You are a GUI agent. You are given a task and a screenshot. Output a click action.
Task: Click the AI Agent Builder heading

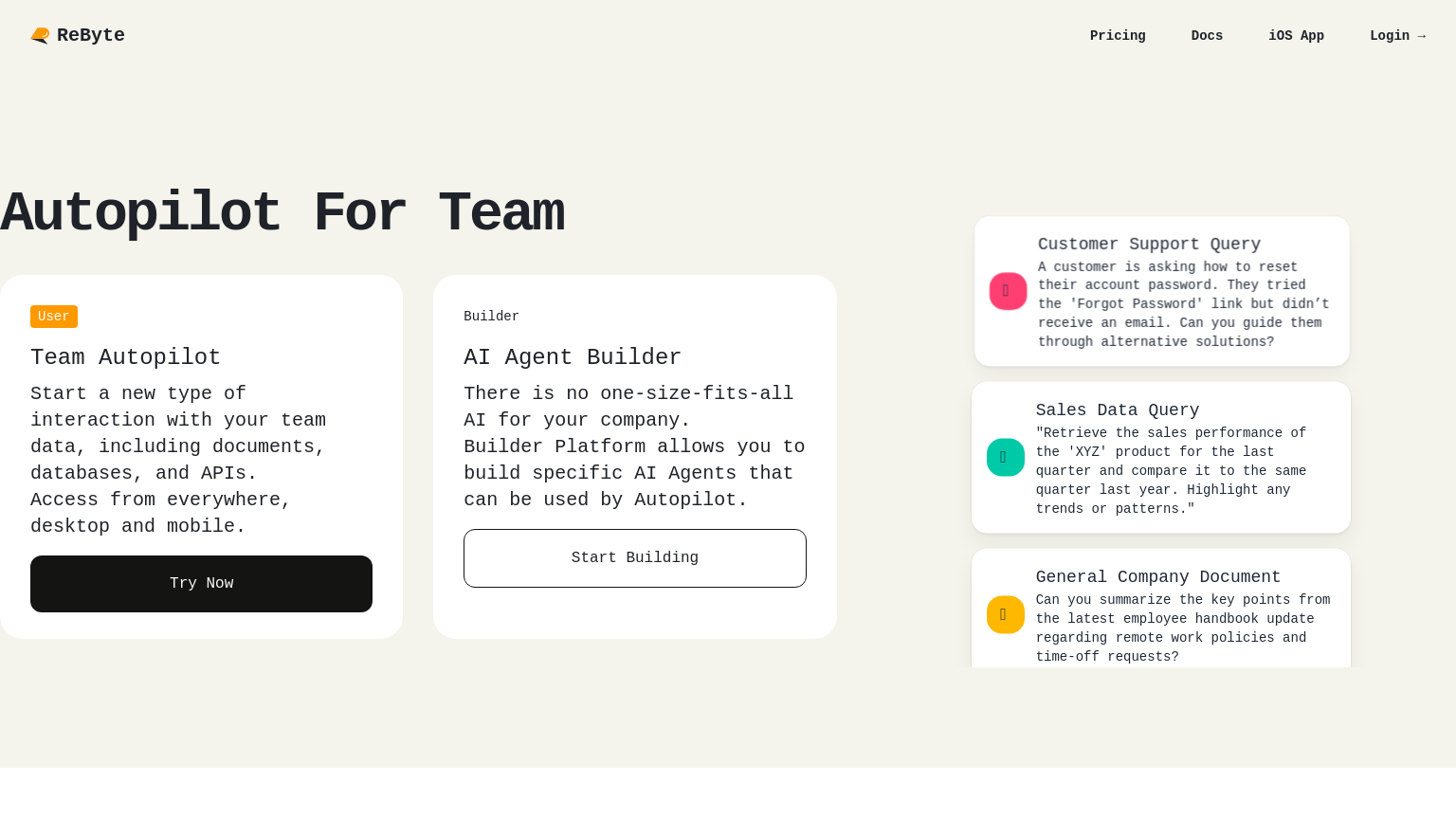pos(573,357)
